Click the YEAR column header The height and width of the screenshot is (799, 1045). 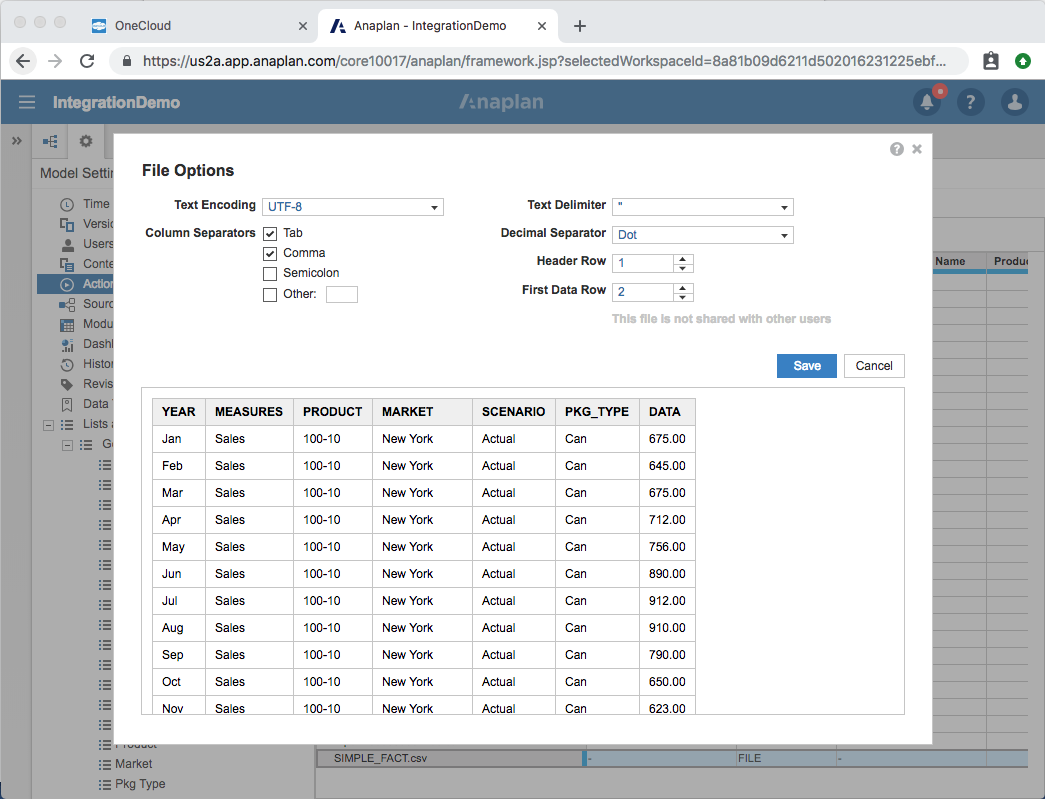click(179, 412)
